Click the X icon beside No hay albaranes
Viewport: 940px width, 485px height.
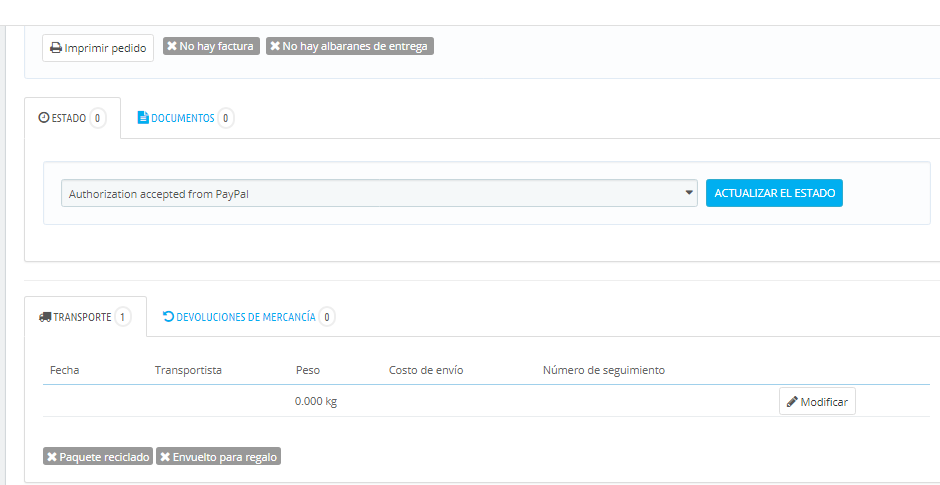click(275, 46)
